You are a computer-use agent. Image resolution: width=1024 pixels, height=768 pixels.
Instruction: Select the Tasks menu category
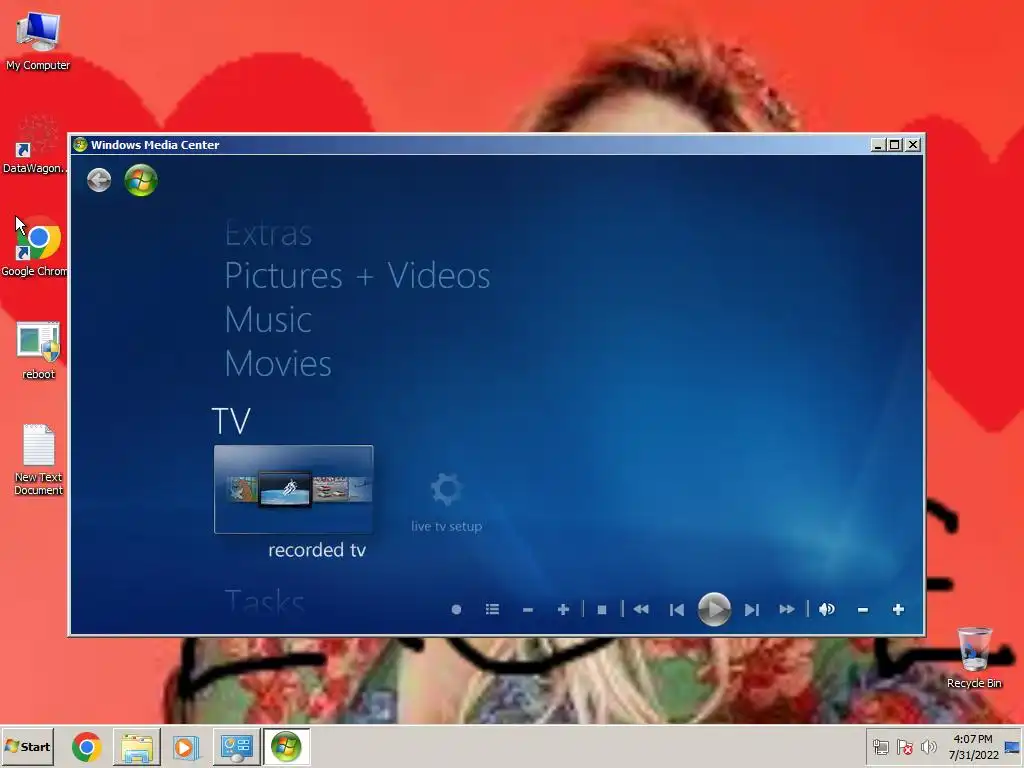coord(264,601)
